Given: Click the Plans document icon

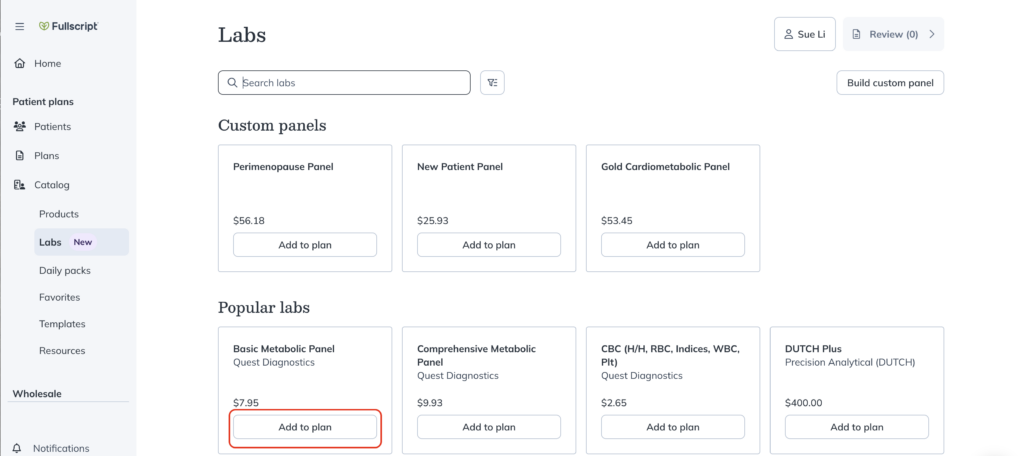Looking at the screenshot, I should (x=20, y=155).
